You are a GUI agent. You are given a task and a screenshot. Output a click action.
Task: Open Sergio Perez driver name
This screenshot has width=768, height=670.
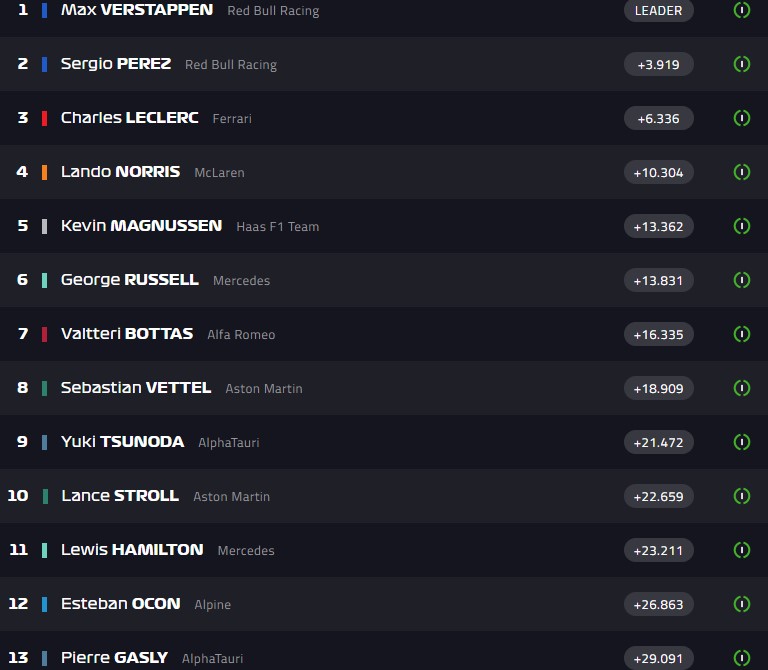point(116,64)
